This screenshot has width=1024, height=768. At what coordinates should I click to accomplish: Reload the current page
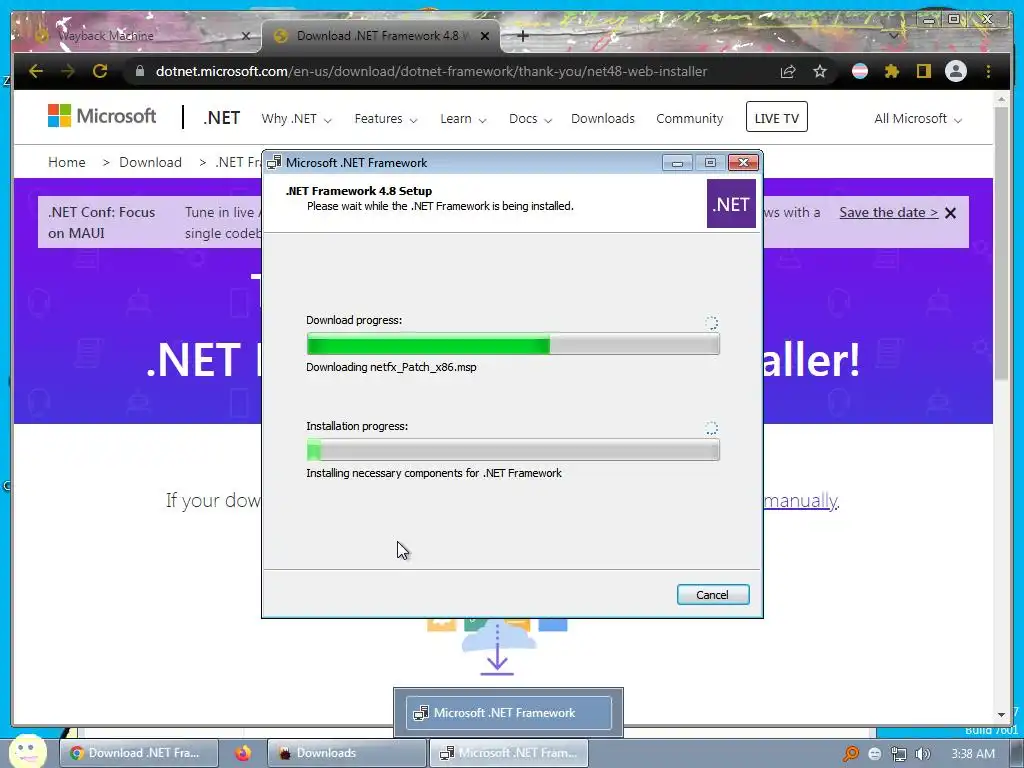coord(100,71)
